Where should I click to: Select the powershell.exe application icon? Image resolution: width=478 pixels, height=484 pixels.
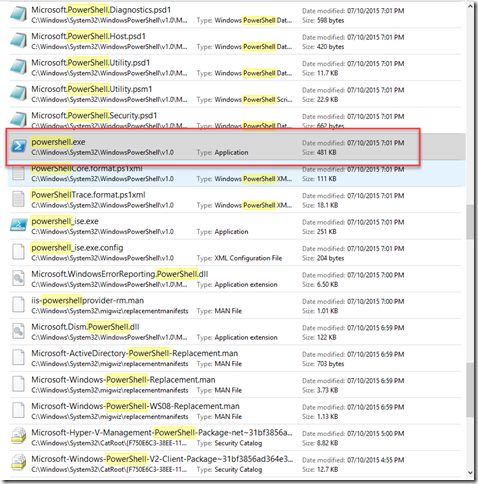click(x=18, y=146)
